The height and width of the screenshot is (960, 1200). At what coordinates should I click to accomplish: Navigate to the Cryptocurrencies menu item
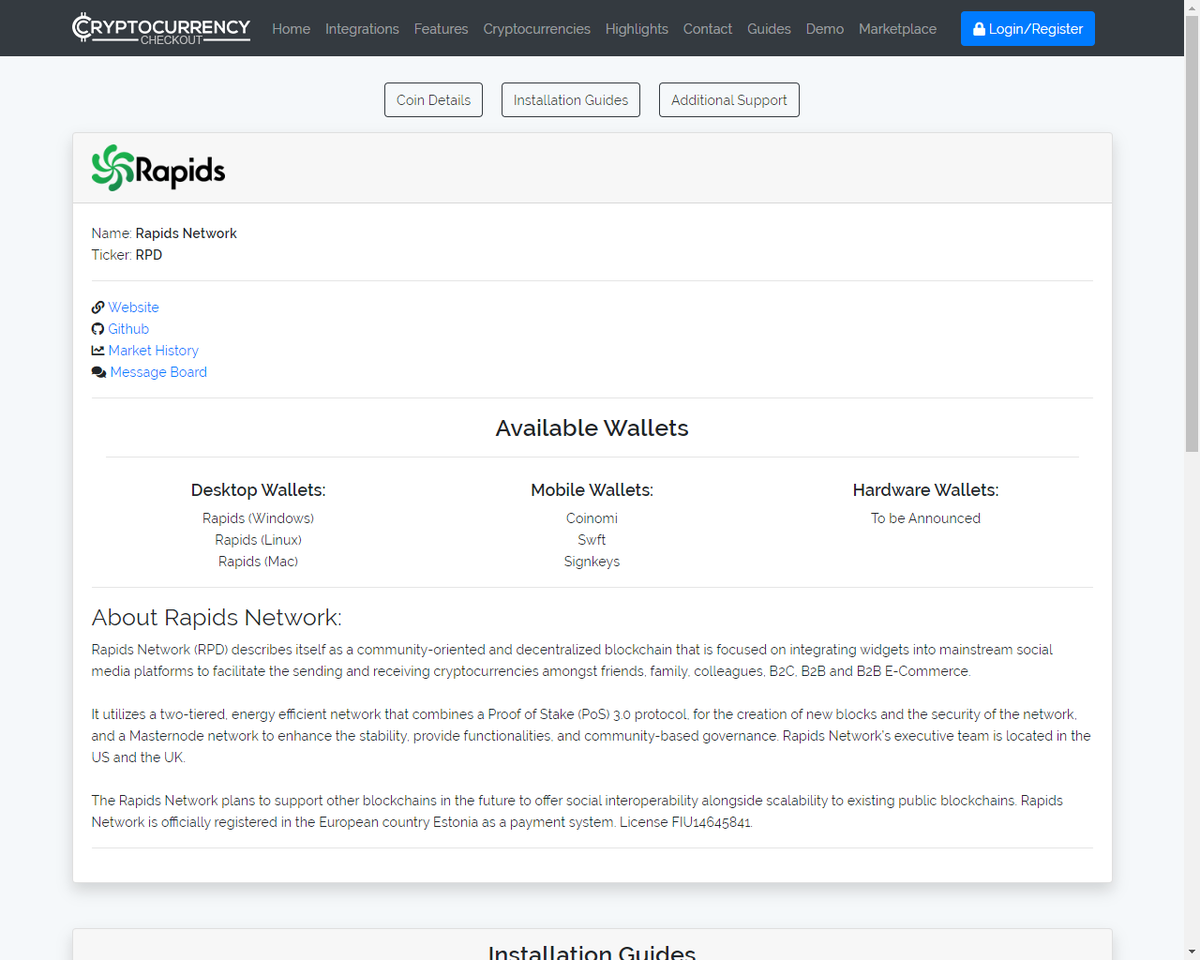(536, 29)
